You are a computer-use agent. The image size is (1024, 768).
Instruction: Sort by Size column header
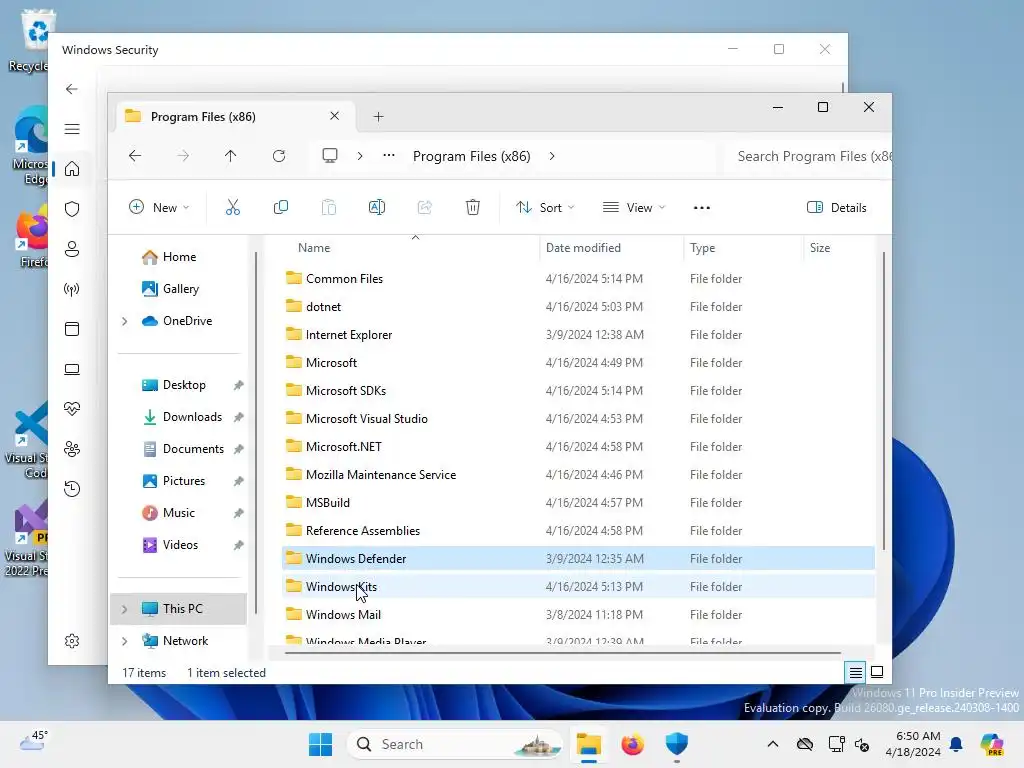pyautogui.click(x=839, y=248)
